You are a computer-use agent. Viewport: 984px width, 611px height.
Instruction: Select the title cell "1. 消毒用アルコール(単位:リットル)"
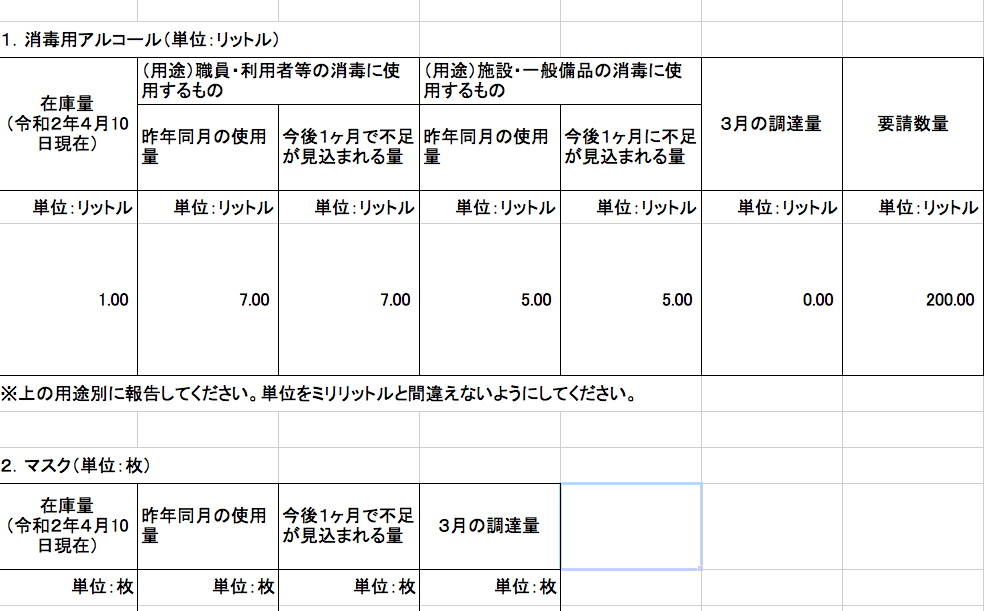pyautogui.click(x=140, y=40)
